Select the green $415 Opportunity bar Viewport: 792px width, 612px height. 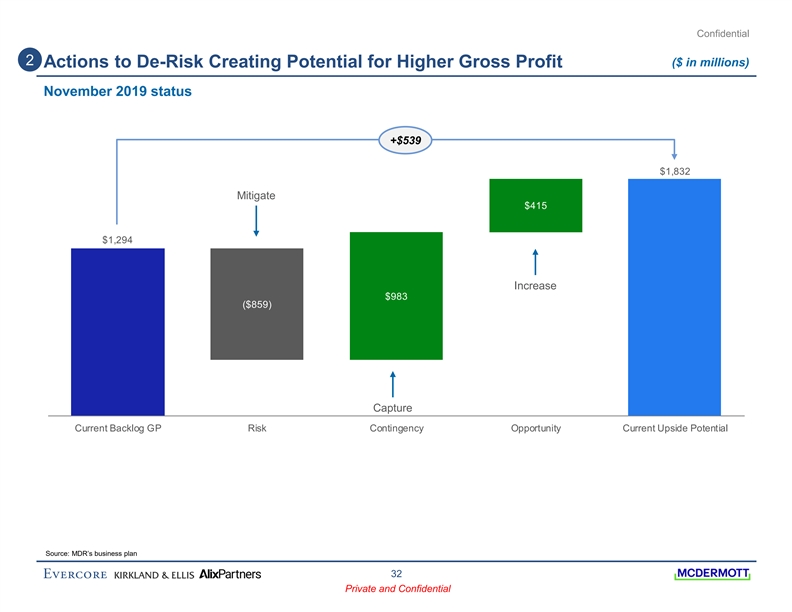tap(535, 206)
